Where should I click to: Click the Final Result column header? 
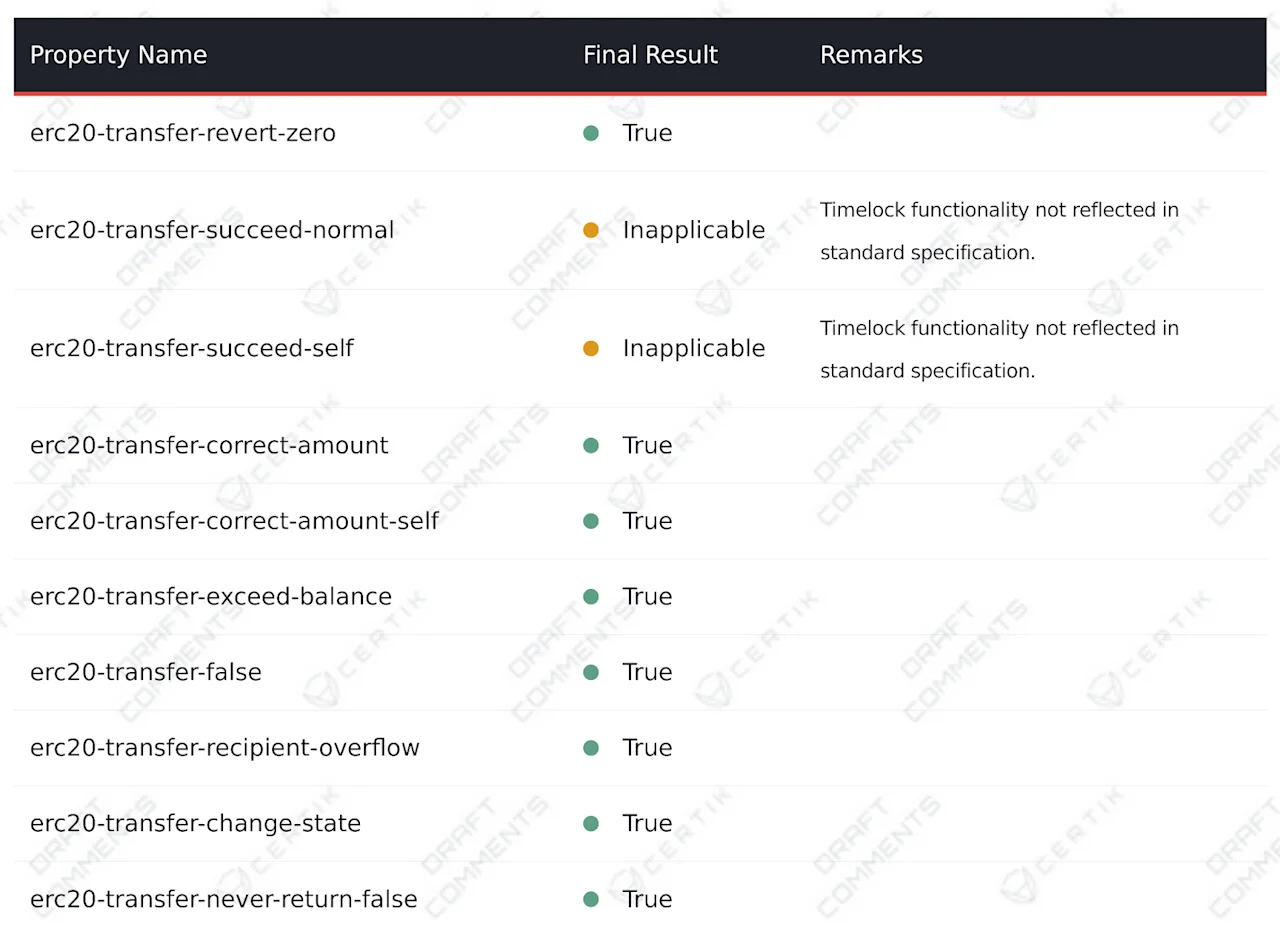pos(651,55)
